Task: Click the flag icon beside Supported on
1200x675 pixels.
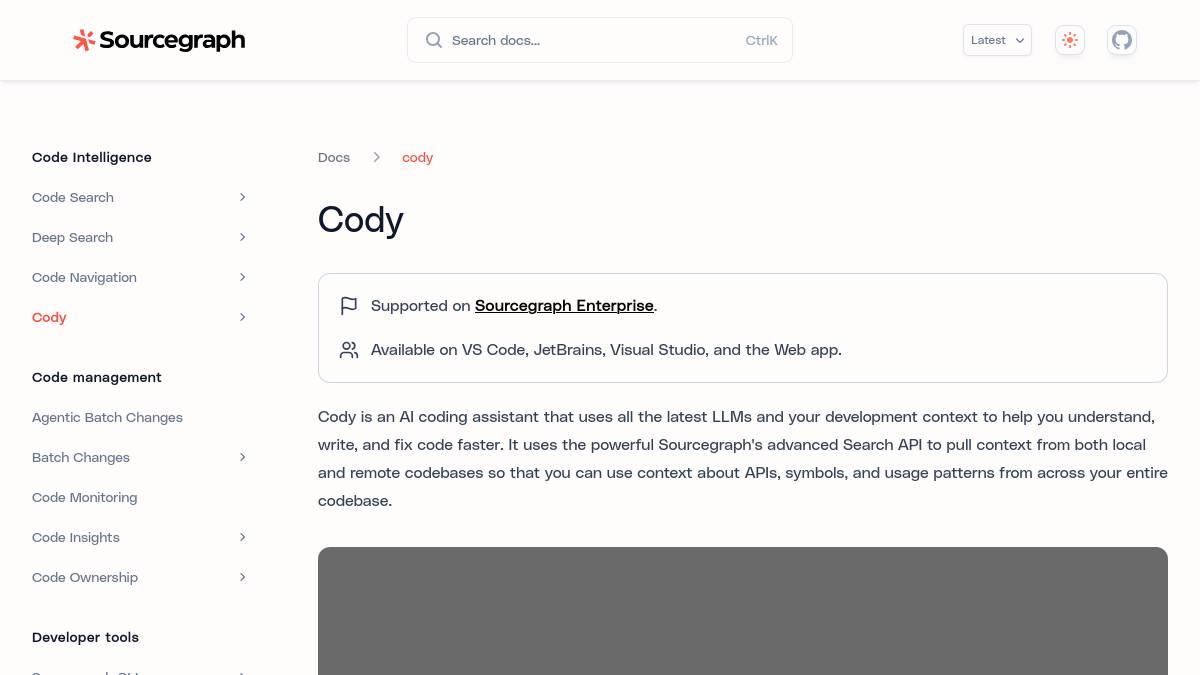Action: 349,306
